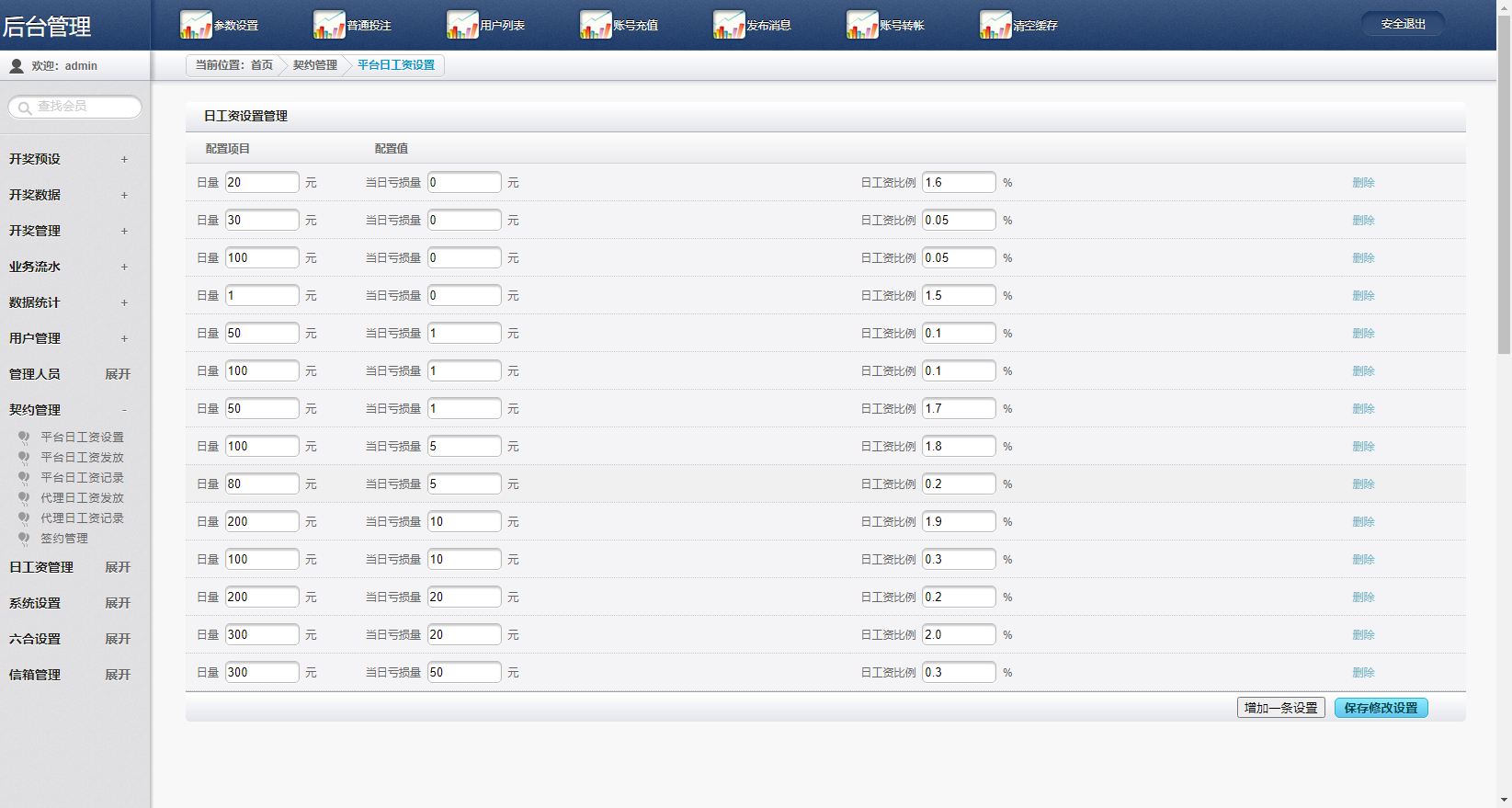This screenshot has width=1512, height=808.
Task: Click the 发布消息 chart icon
Action: point(729,25)
